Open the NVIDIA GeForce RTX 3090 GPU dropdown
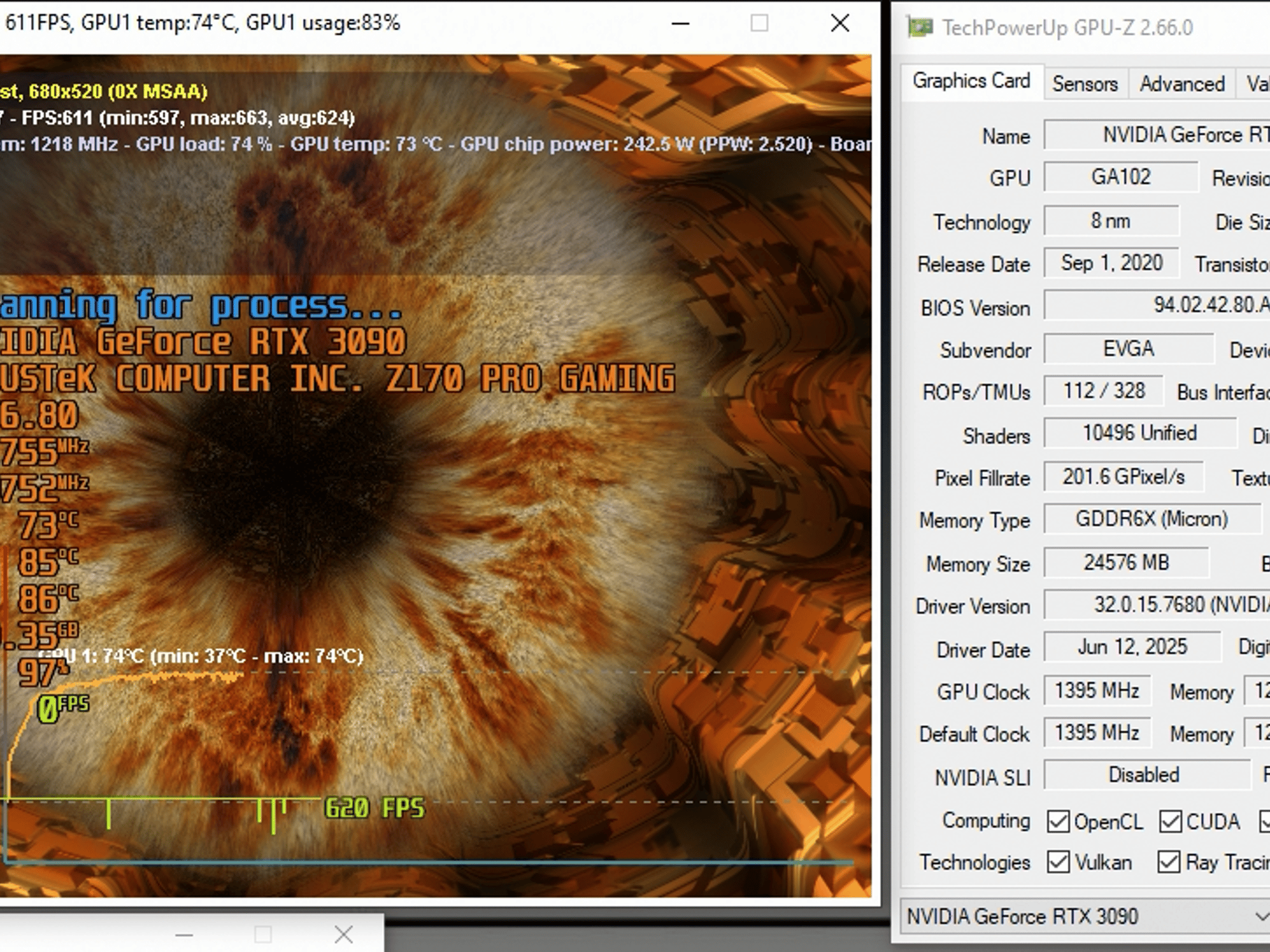 (x=1085, y=916)
